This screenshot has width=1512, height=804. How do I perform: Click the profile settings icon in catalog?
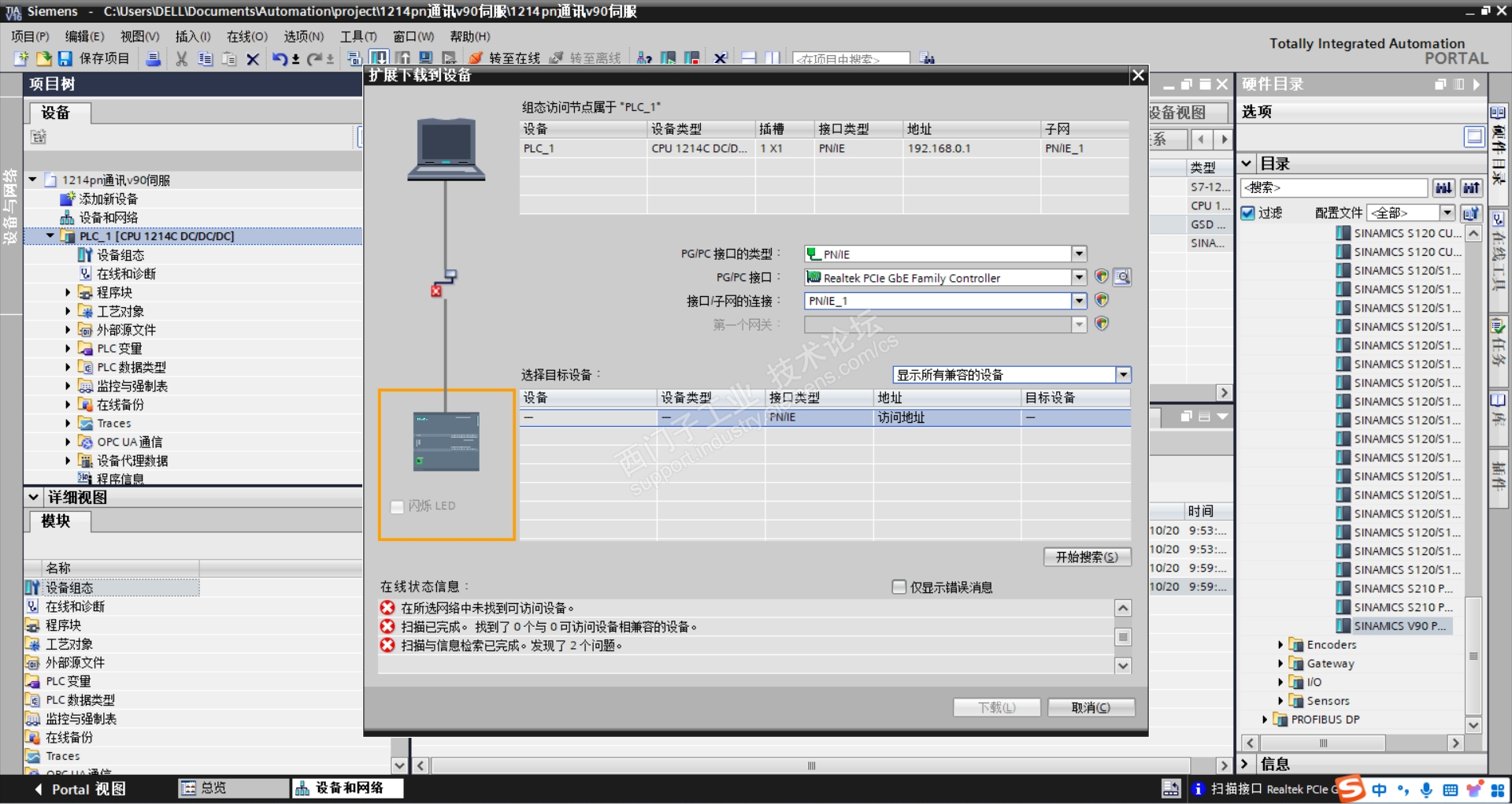click(1471, 213)
